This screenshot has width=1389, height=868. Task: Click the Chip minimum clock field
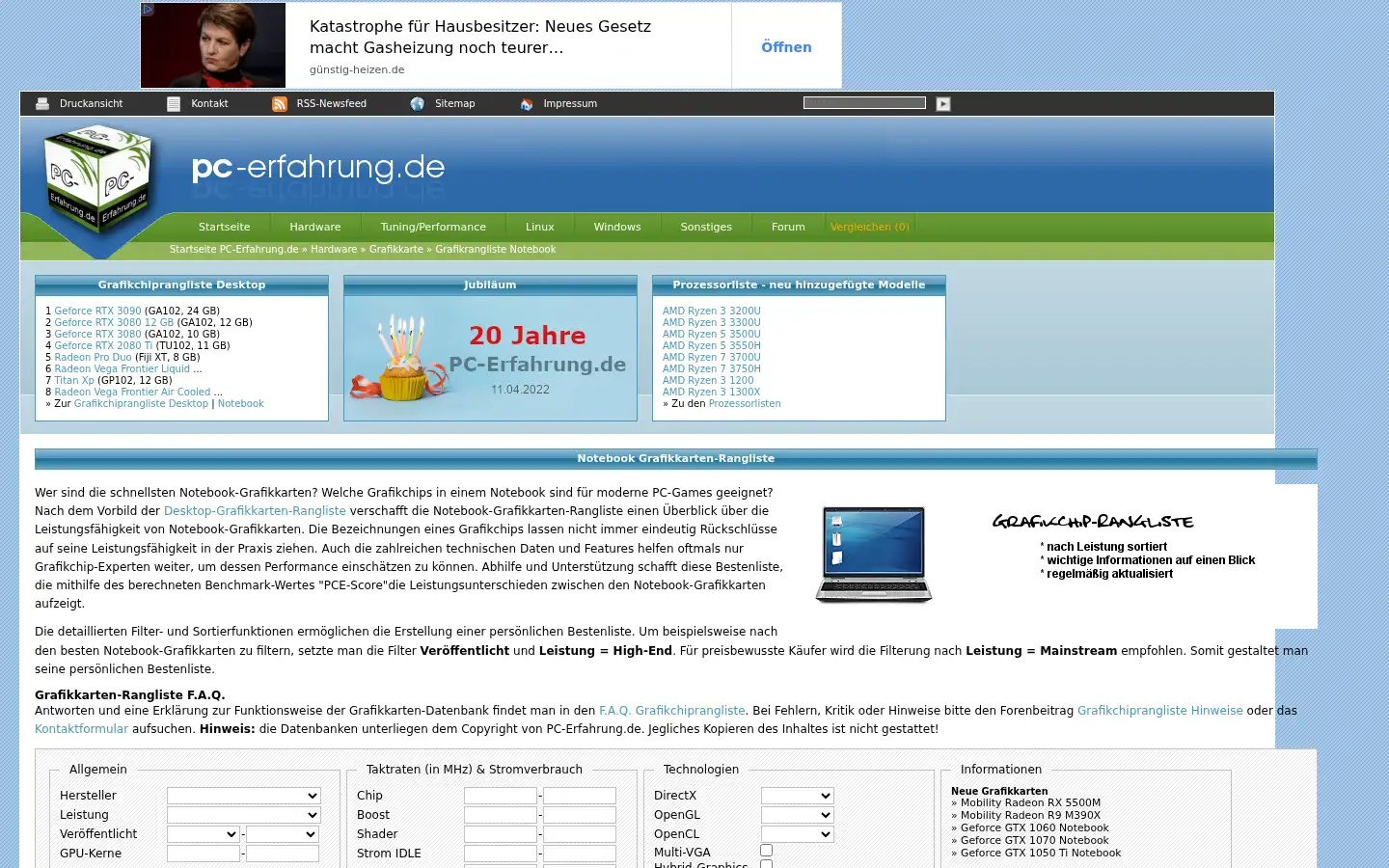click(501, 796)
